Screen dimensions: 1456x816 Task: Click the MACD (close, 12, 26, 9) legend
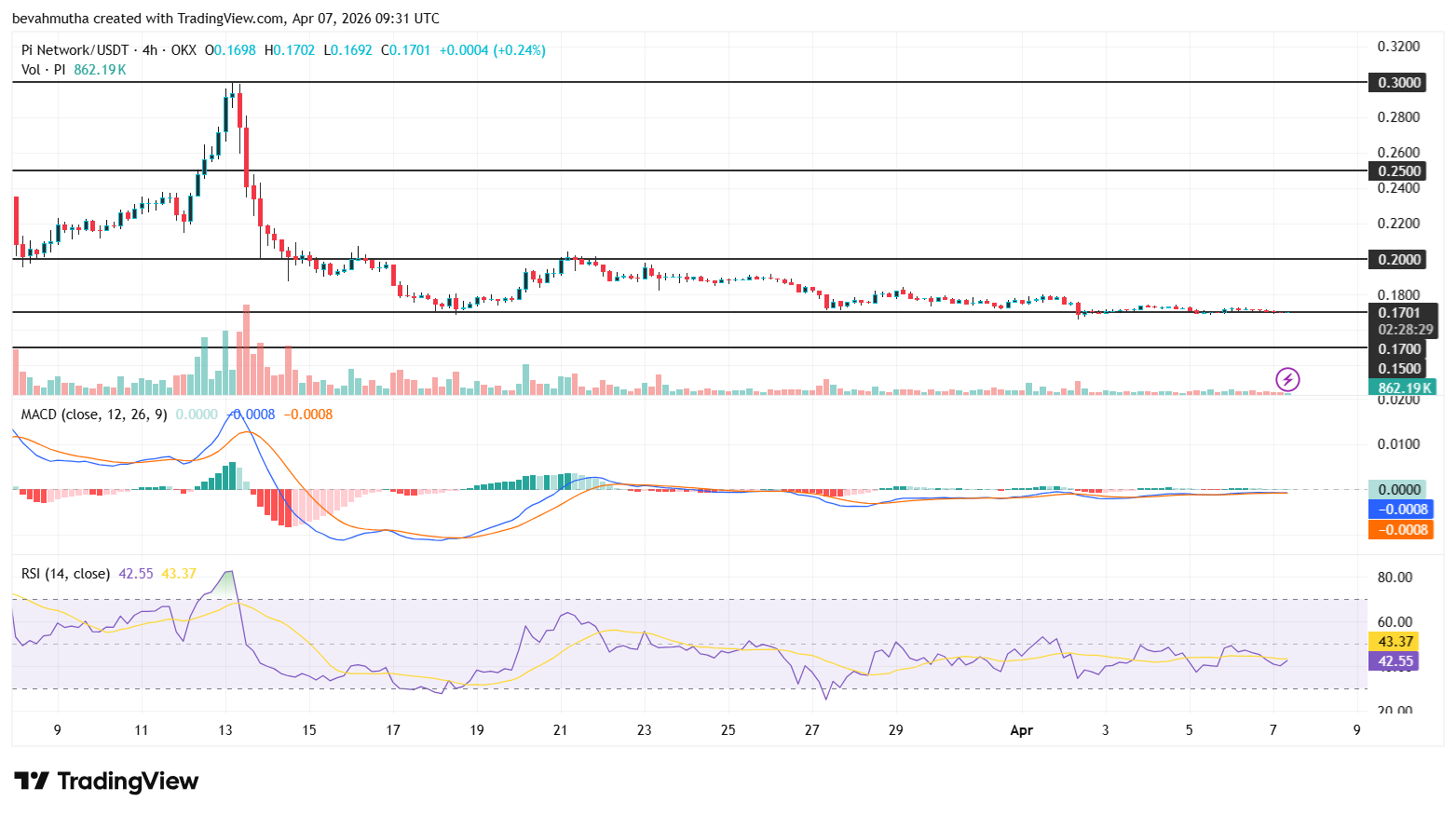(x=94, y=415)
